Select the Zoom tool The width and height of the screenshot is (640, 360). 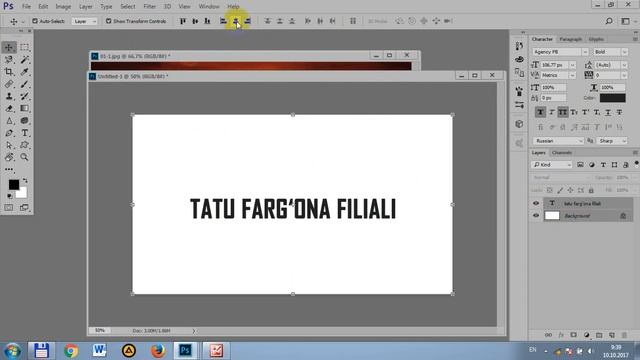click(x=24, y=157)
